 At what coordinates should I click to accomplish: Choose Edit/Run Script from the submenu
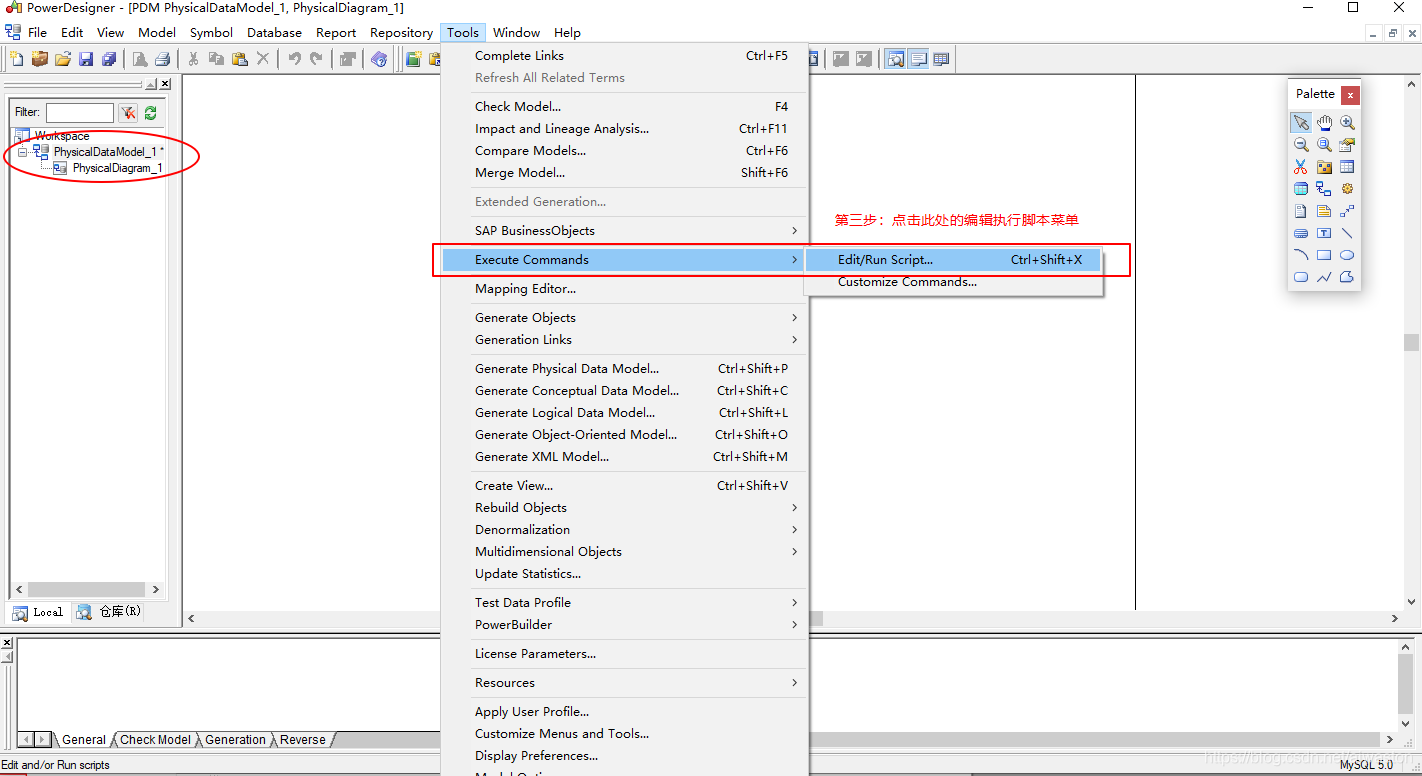click(954, 260)
